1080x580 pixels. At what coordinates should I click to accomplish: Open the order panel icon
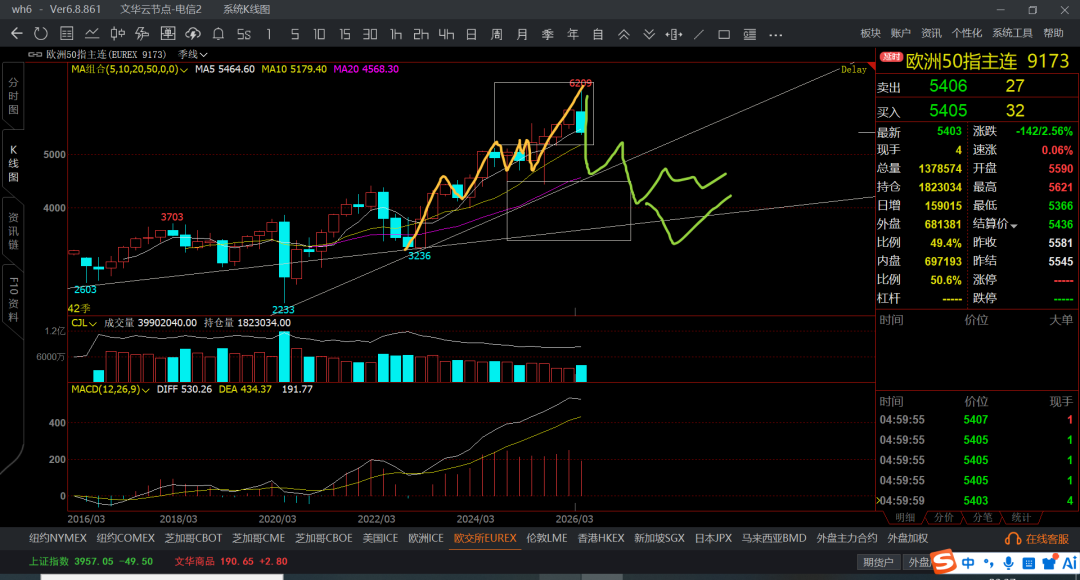pos(167,34)
